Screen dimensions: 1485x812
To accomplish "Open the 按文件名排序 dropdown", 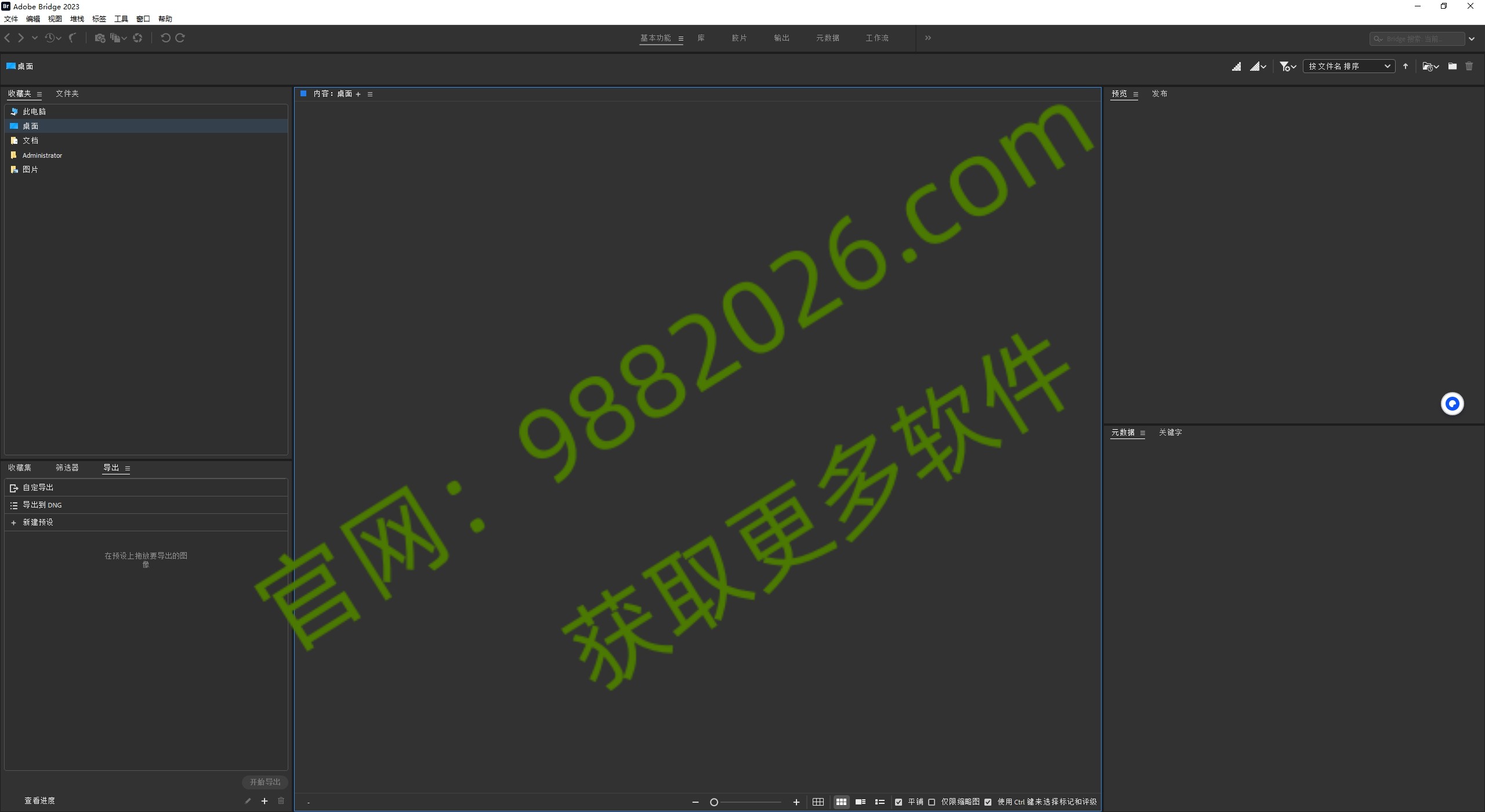I will [1349, 66].
